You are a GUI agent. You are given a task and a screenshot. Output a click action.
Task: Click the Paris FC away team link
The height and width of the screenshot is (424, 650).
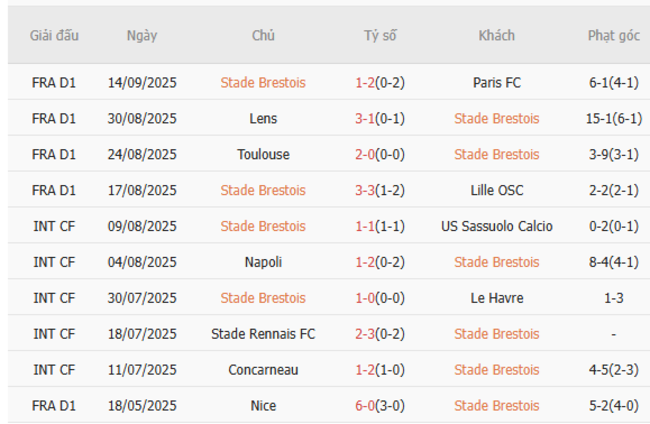[x=496, y=83]
